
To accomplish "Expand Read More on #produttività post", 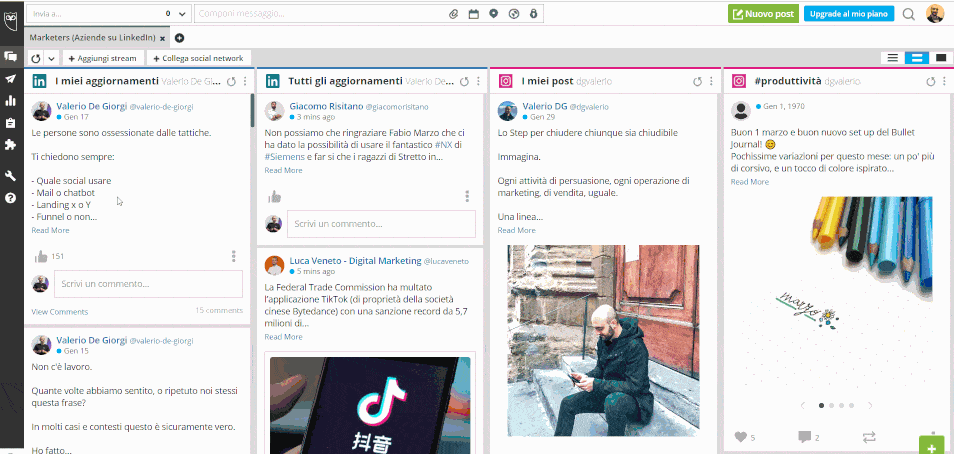I will [x=750, y=181].
